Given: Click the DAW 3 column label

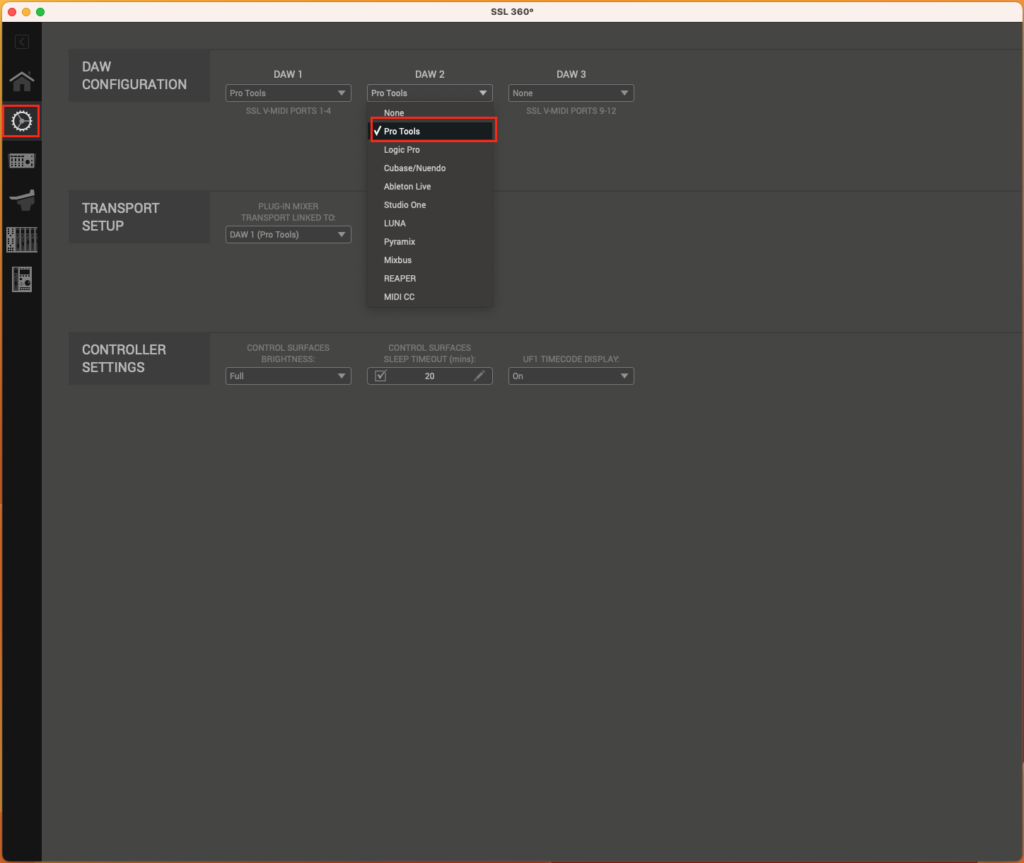Looking at the screenshot, I should [571, 74].
